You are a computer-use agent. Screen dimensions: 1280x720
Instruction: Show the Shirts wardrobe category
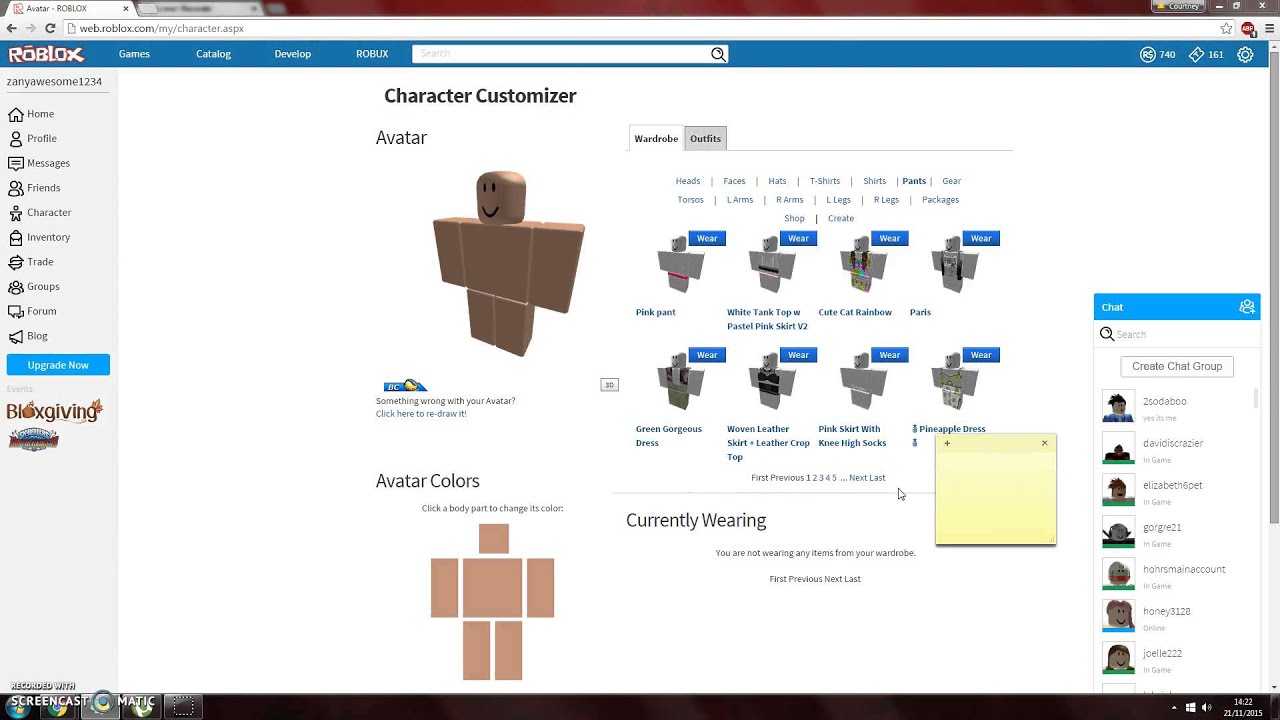[875, 181]
